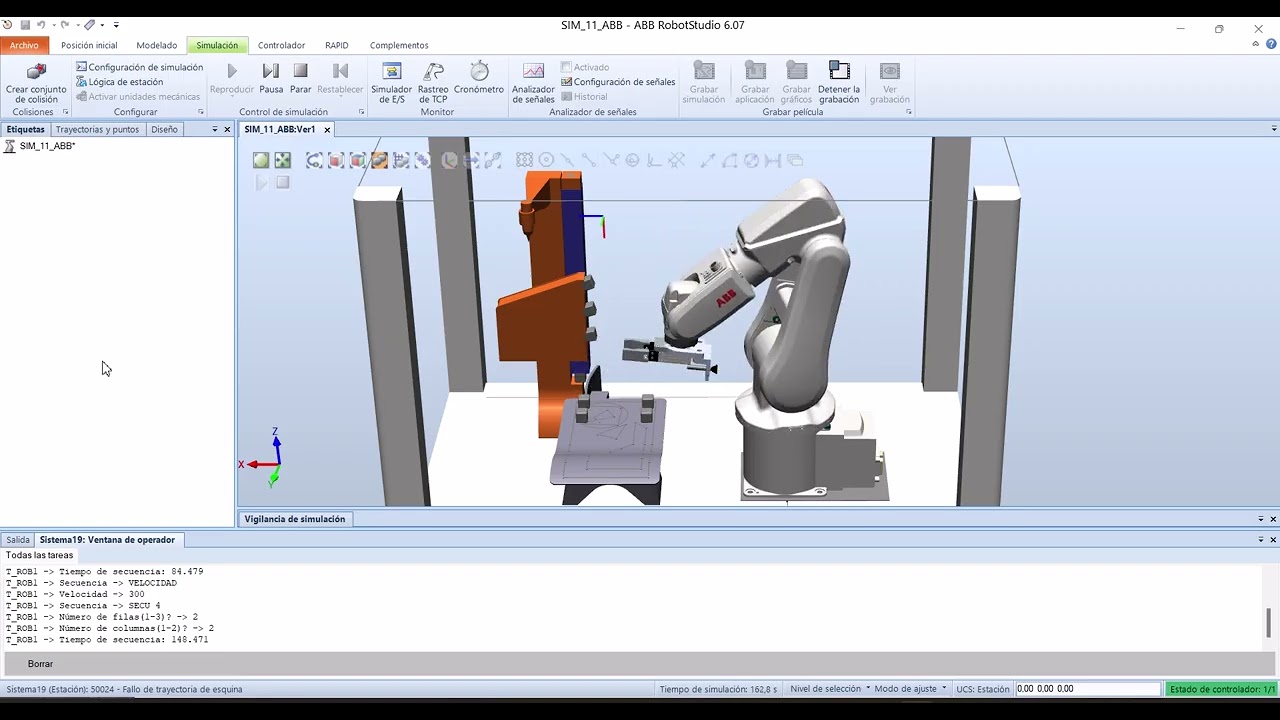The width and height of the screenshot is (1280, 720).
Task: Click log line Velocidad -> 300
Action: click(75, 594)
